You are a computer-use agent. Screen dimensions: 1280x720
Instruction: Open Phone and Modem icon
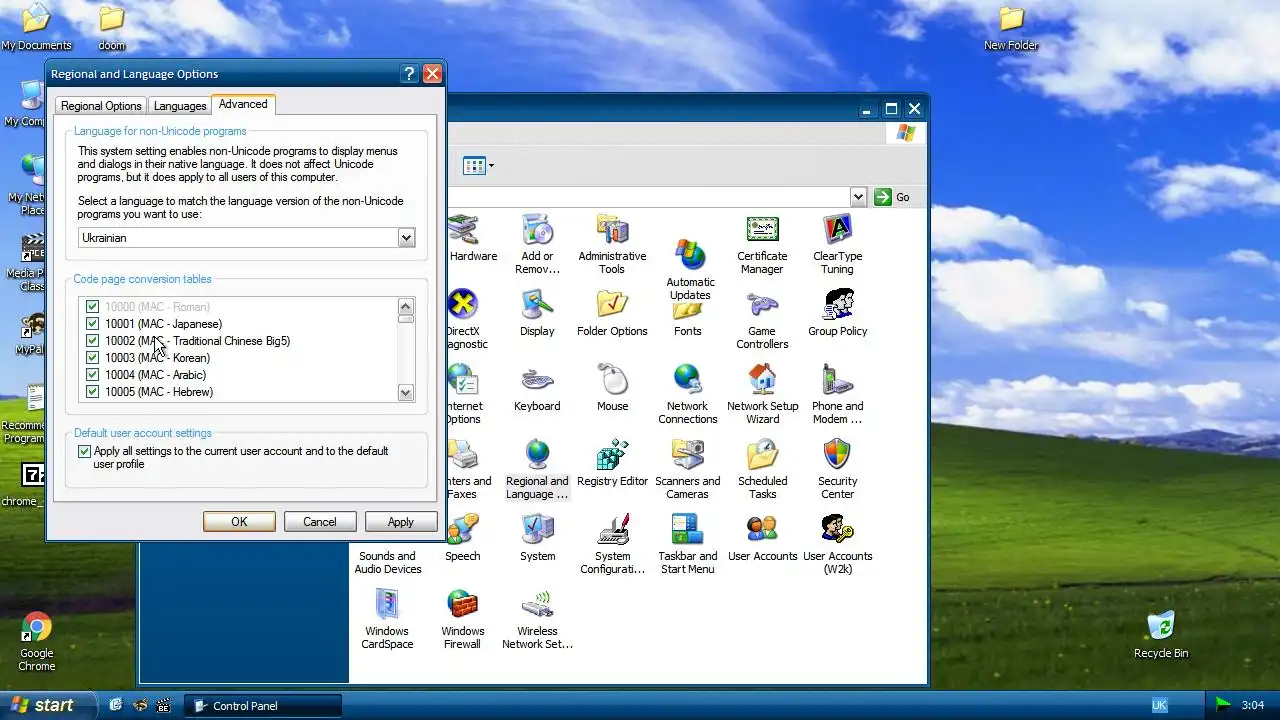[837, 394]
